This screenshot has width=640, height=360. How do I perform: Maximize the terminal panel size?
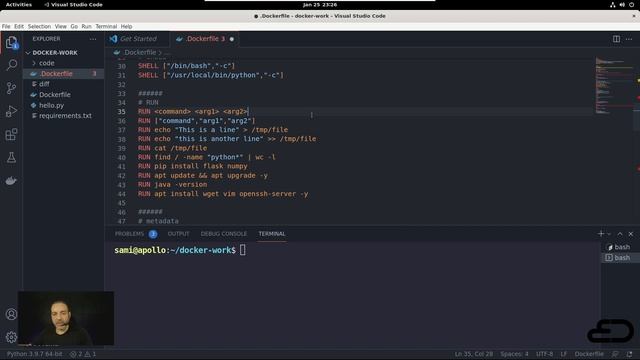click(620, 234)
